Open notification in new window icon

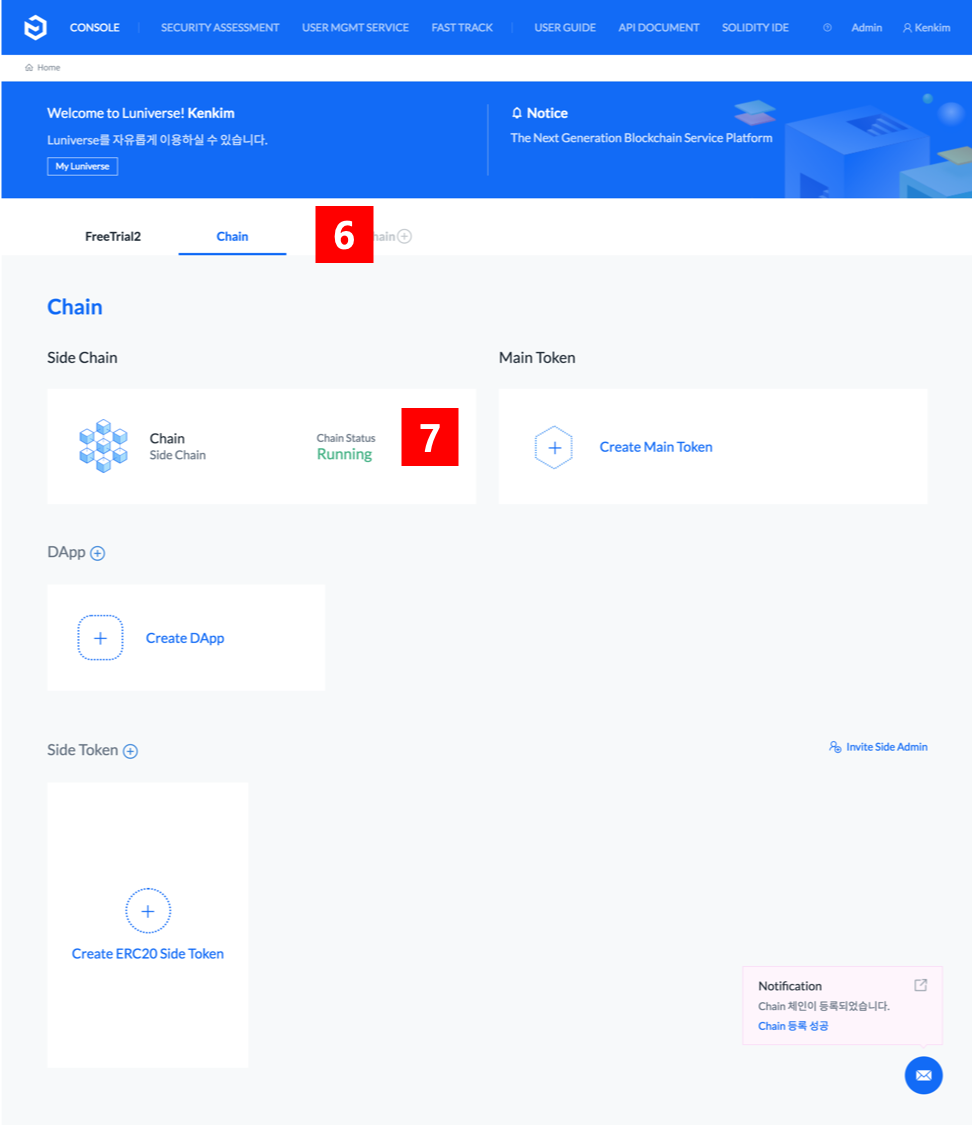(920, 985)
